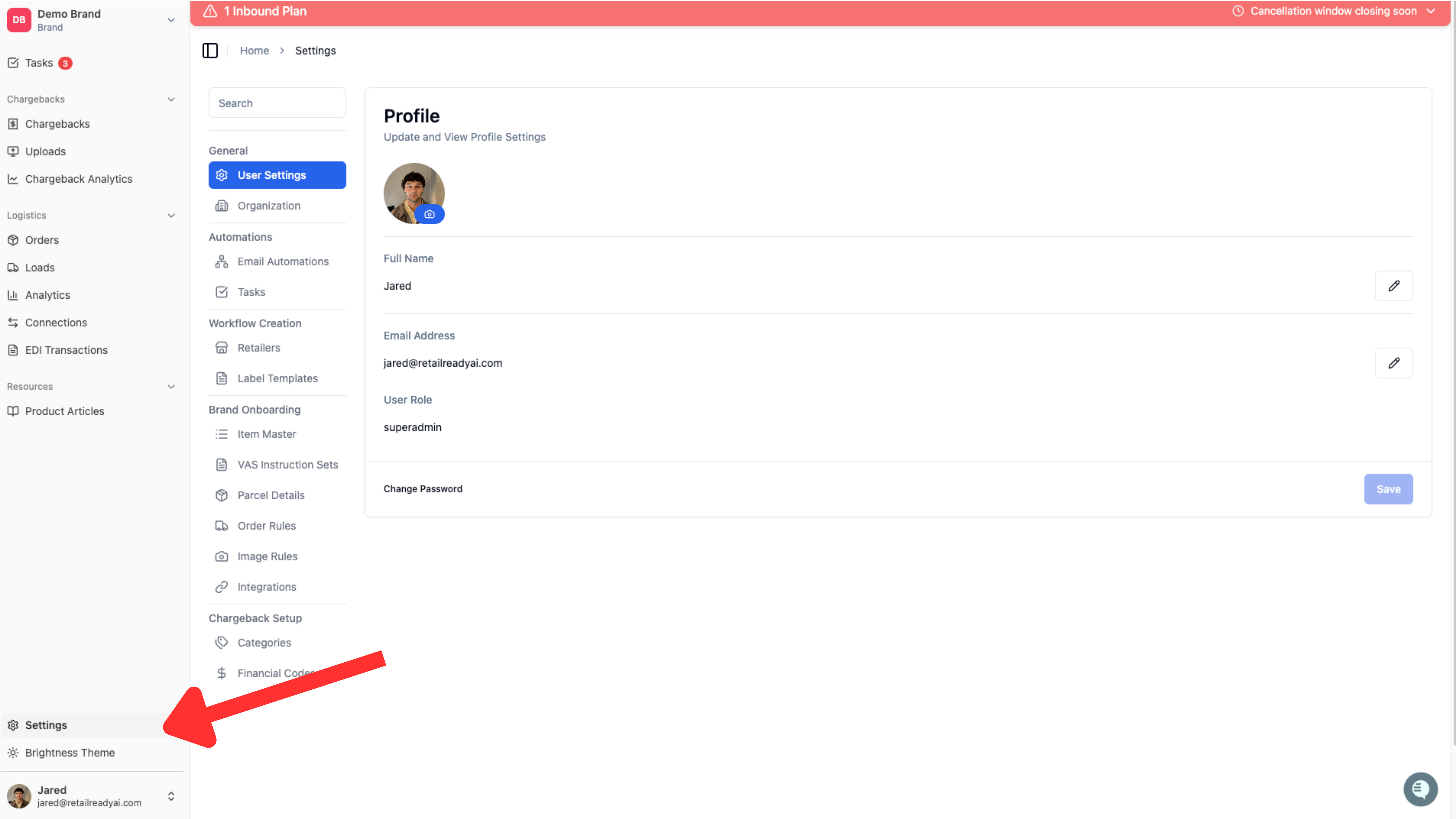The width and height of the screenshot is (1456, 819).
Task: Click the Connections arrows icon
Action: [x=13, y=322]
